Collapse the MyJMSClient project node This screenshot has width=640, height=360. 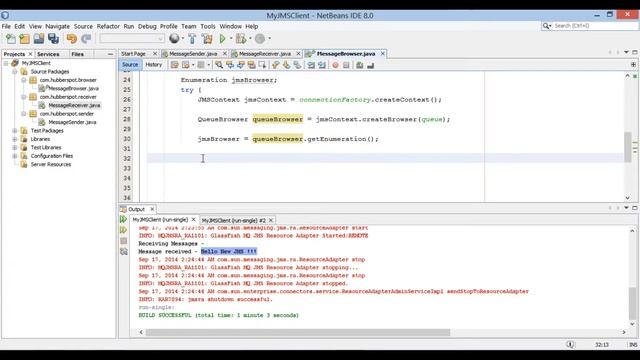pyautogui.click(x=6, y=63)
